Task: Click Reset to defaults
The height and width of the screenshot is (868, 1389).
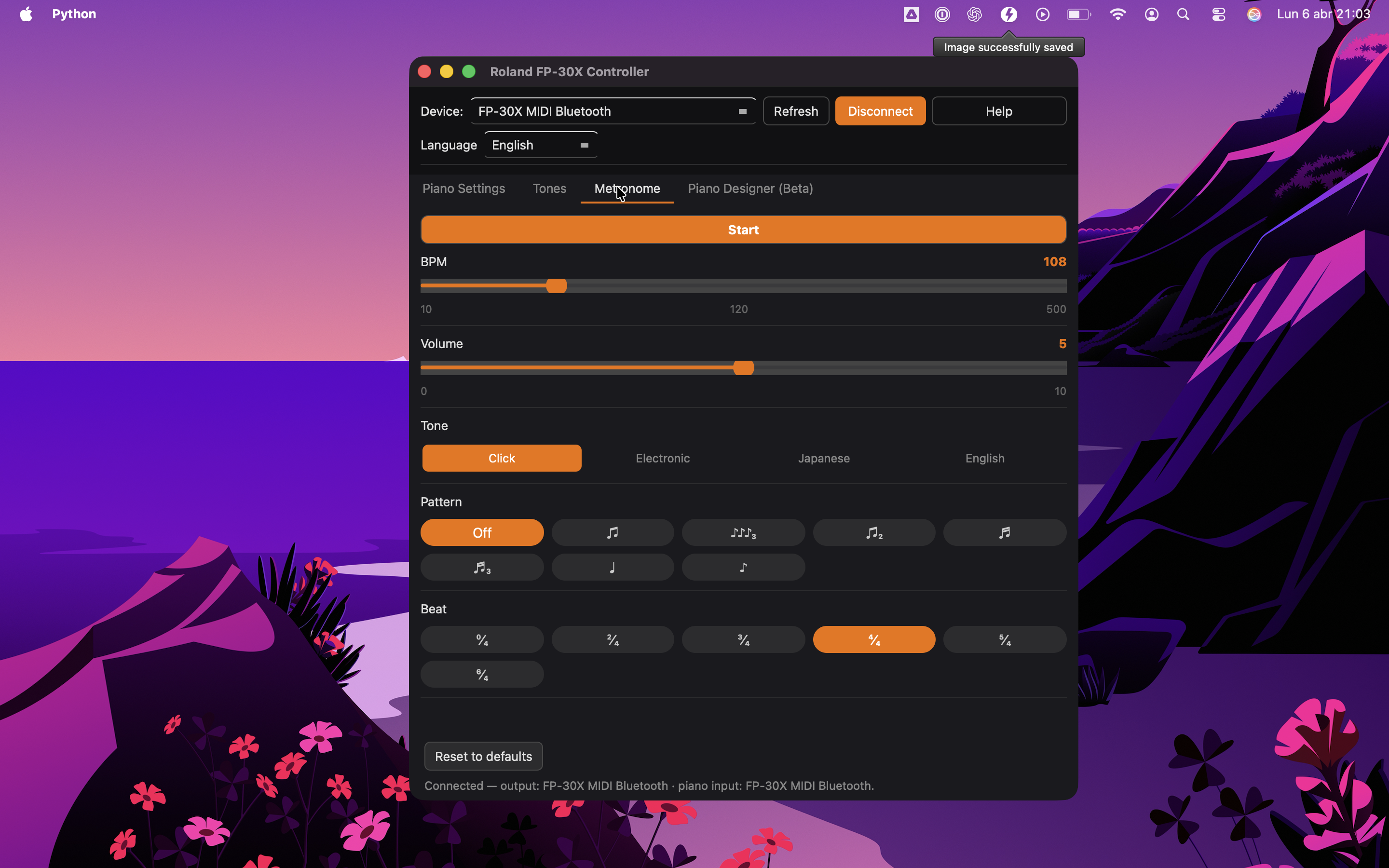Action: 483,756
